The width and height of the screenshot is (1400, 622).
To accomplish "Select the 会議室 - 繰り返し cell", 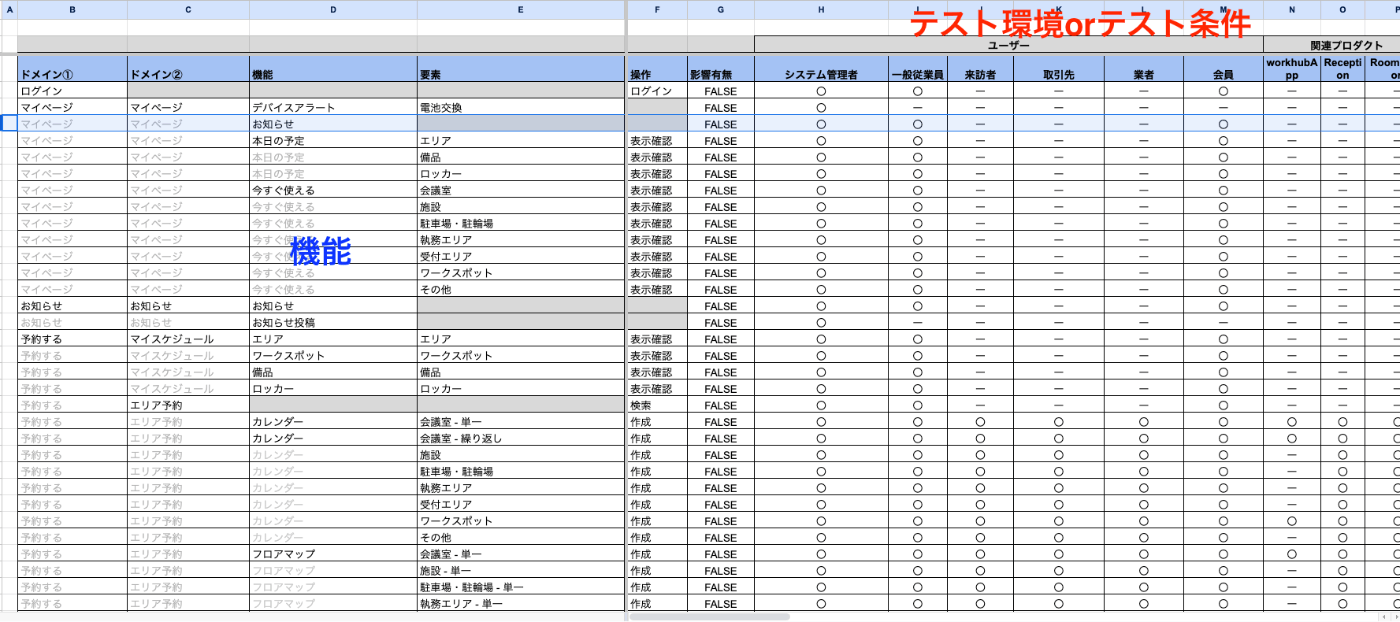I will (521, 439).
